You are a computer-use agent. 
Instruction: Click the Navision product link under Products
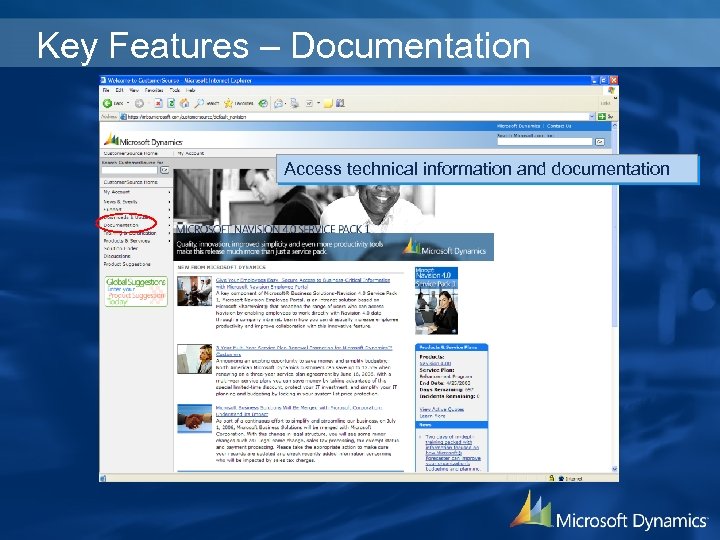click(435, 363)
